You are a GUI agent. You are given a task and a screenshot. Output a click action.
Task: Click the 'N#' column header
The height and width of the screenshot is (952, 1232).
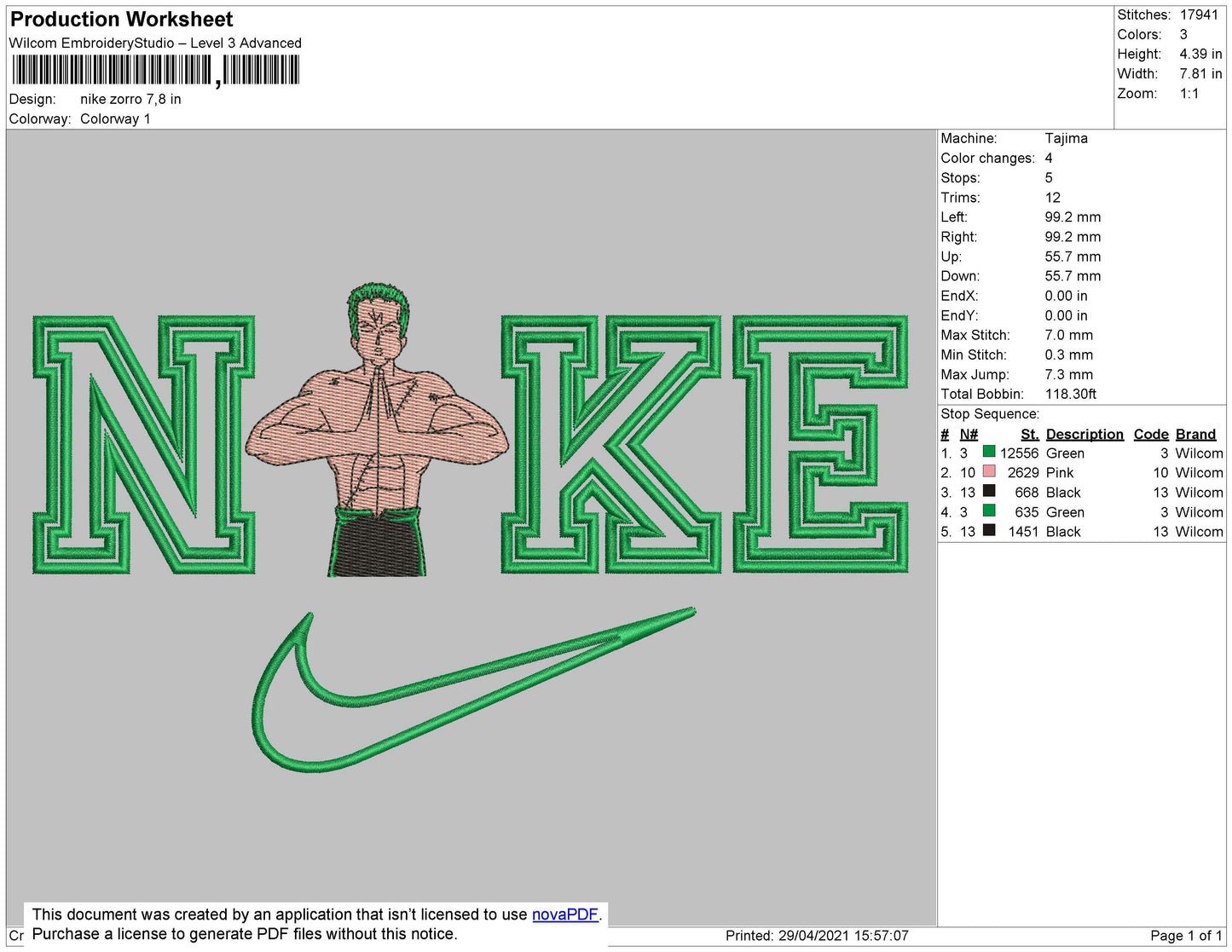point(969,434)
